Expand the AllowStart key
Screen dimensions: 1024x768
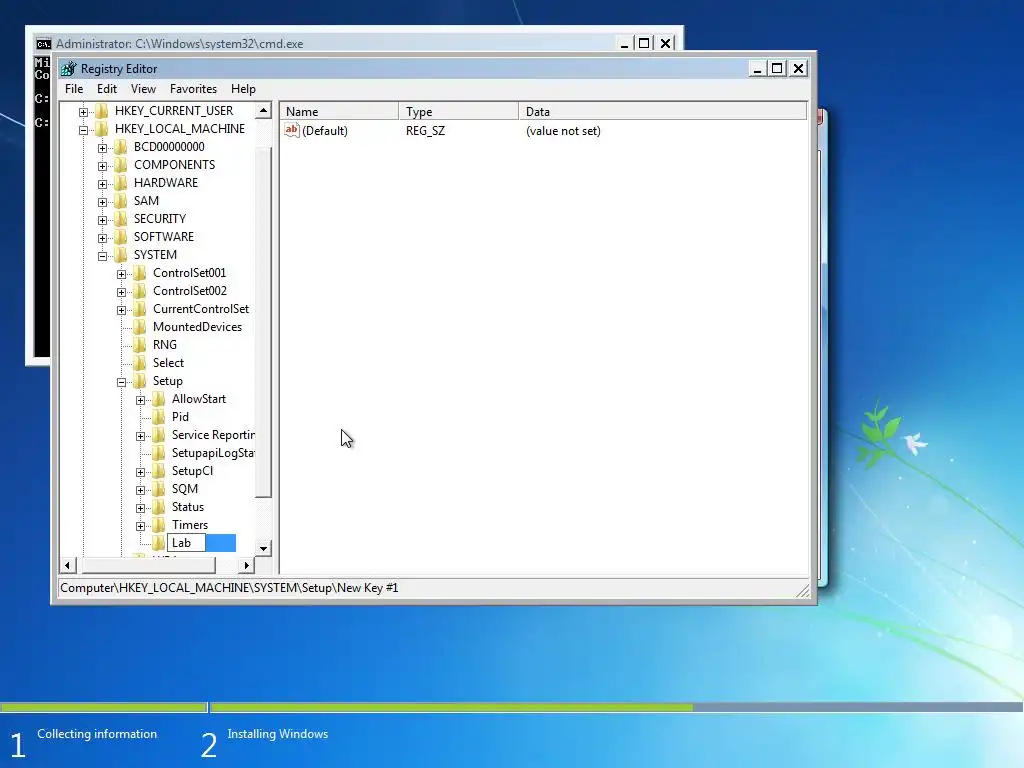coord(140,400)
